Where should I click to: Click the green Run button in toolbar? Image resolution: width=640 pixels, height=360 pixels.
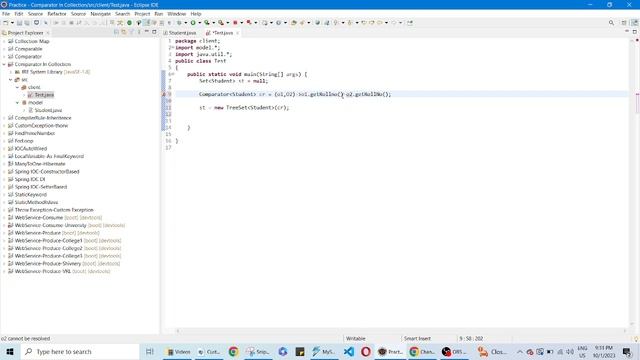(193, 23)
